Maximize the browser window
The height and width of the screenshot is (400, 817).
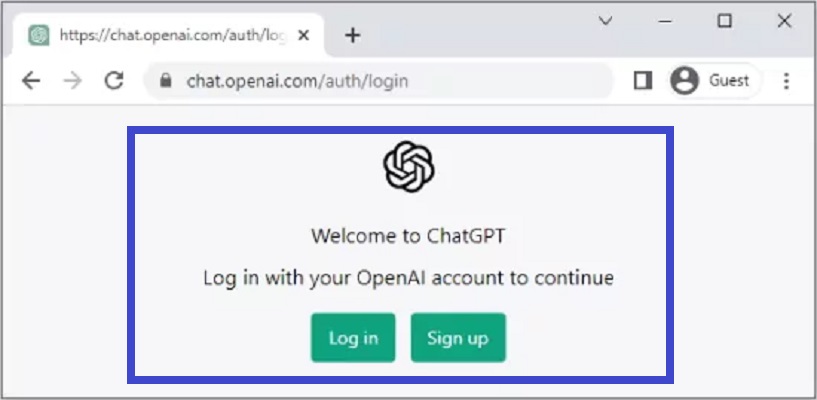coord(724,21)
